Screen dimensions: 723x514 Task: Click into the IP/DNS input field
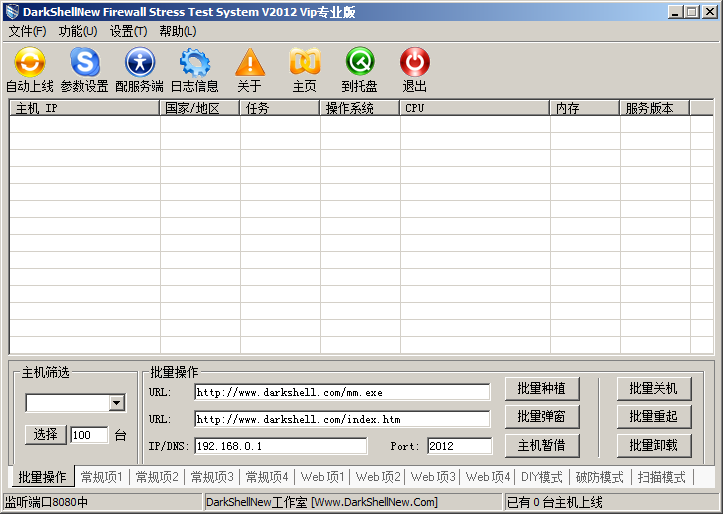[280, 446]
